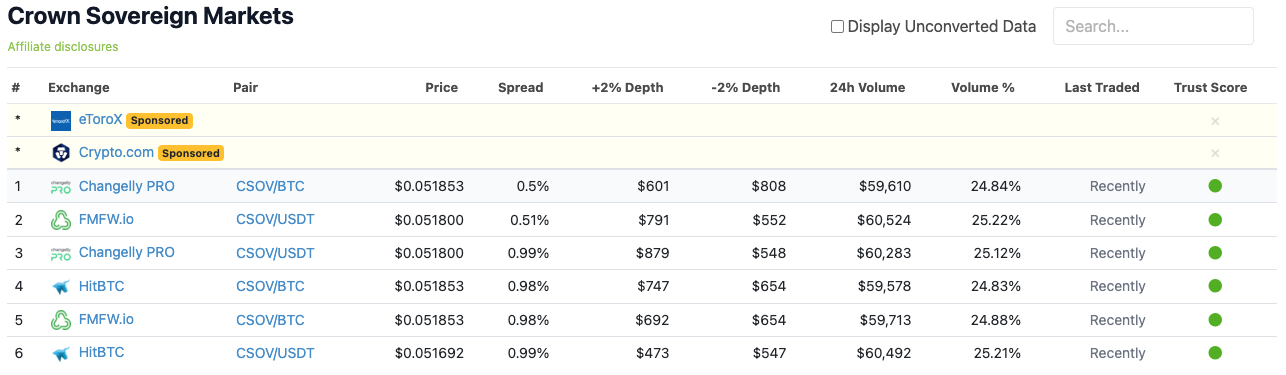Click the X icon in the eToroX row
This screenshot has width=1286, height=375.
(x=1215, y=121)
